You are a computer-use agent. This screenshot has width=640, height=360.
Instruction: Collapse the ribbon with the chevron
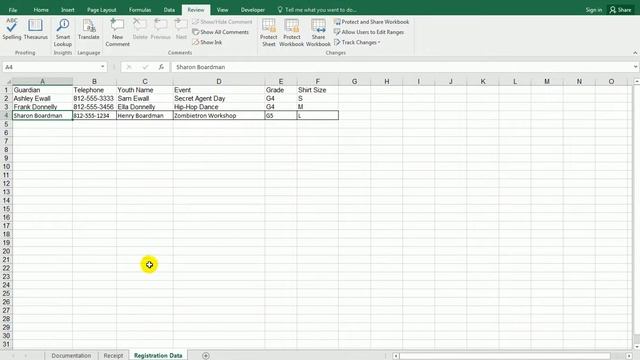[x=635, y=53]
